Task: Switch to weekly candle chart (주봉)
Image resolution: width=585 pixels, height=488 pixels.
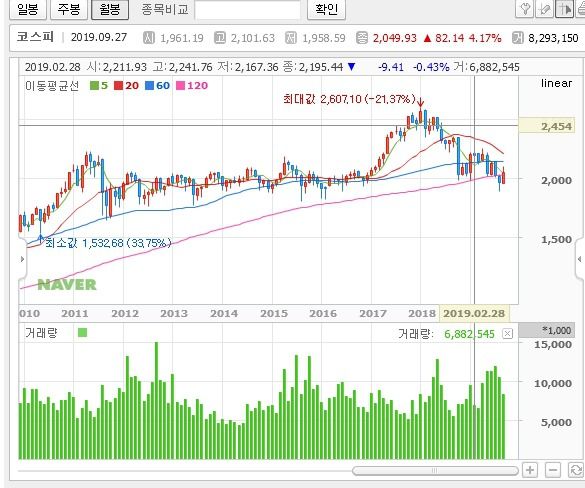Action: [69, 9]
